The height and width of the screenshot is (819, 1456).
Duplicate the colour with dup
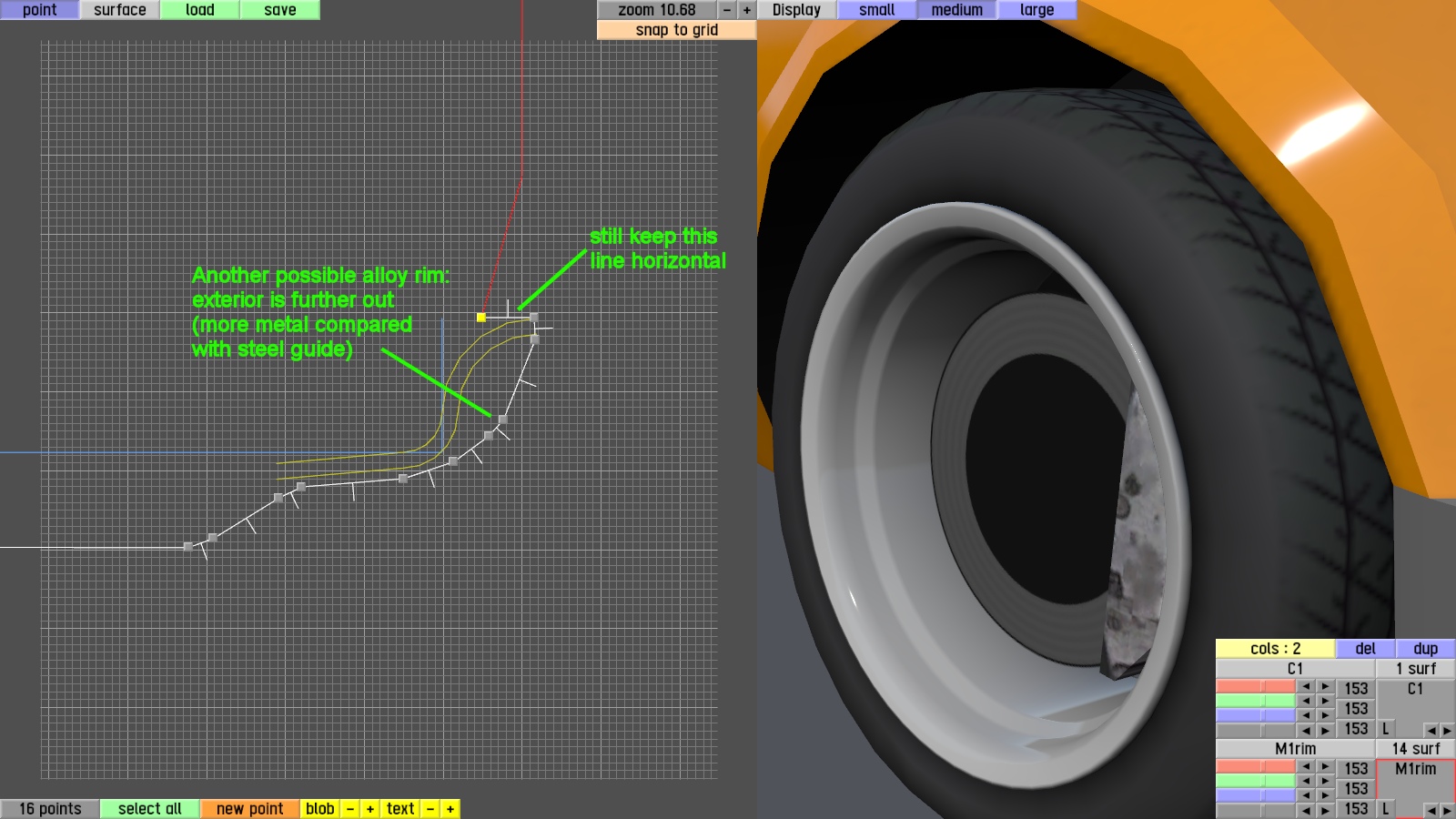pos(1425,649)
